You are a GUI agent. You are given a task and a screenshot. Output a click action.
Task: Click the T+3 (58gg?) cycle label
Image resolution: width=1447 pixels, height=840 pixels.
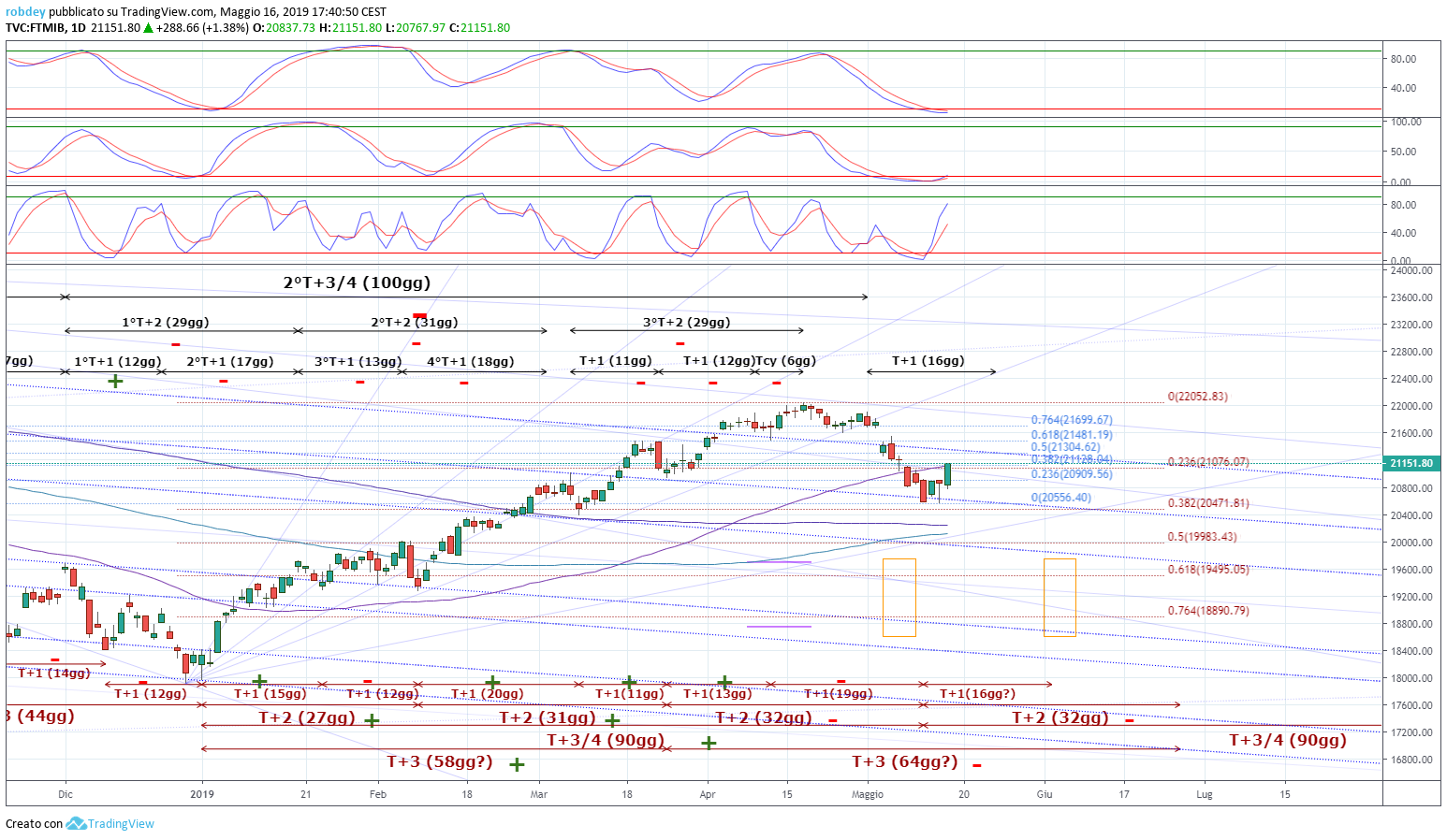(440, 762)
